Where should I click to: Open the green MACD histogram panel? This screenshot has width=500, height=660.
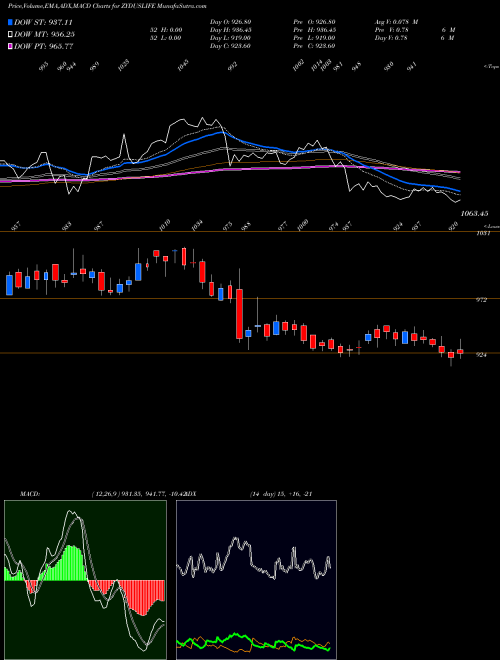[85, 580]
